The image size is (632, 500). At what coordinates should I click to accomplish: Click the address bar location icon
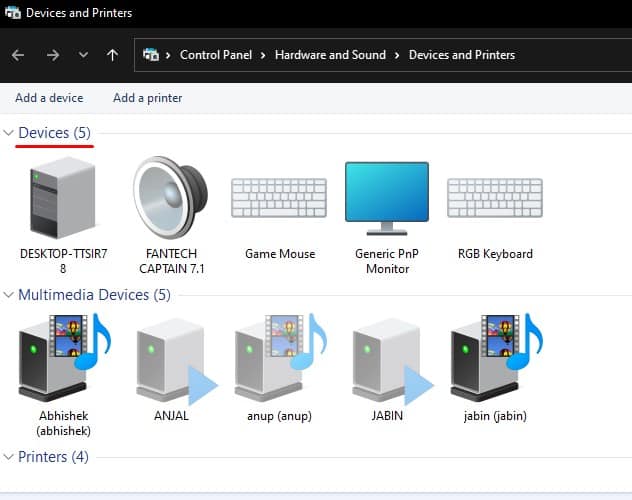(x=151, y=55)
